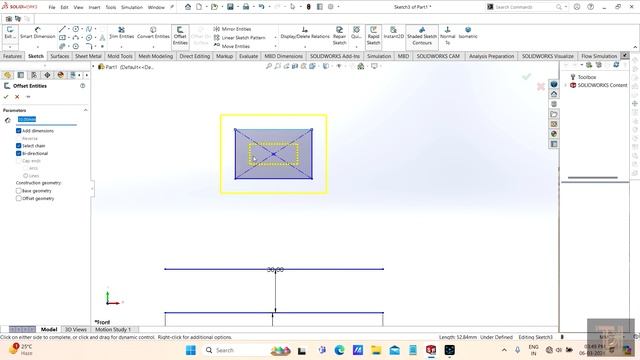Open the ConfigurationManager tab icon
This screenshot has height=360, width=640.
pyautogui.click(x=34, y=75)
